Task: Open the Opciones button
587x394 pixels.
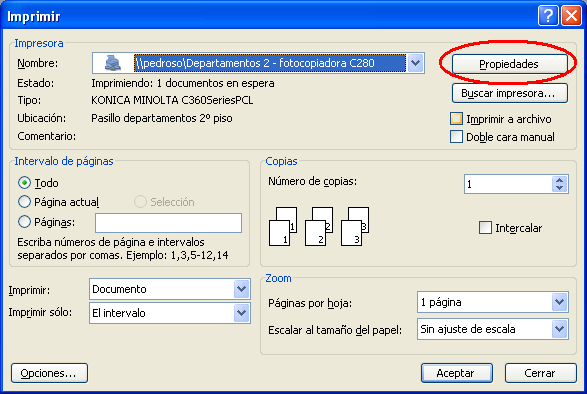Action: 49,373
